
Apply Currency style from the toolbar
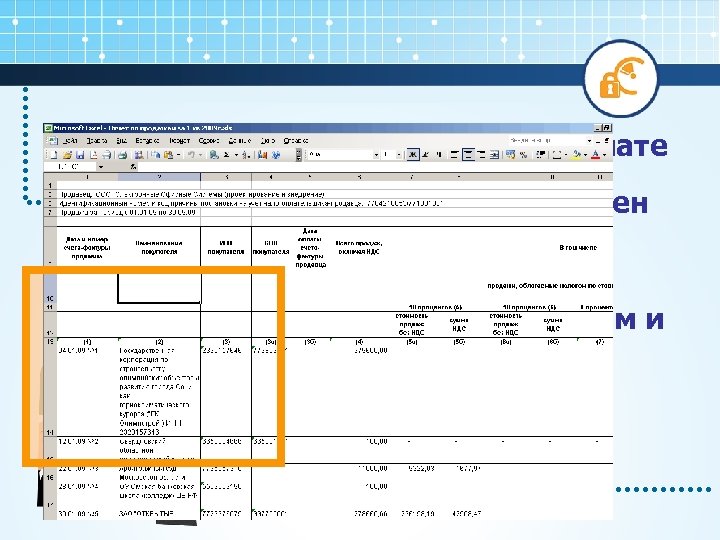click(x=511, y=154)
